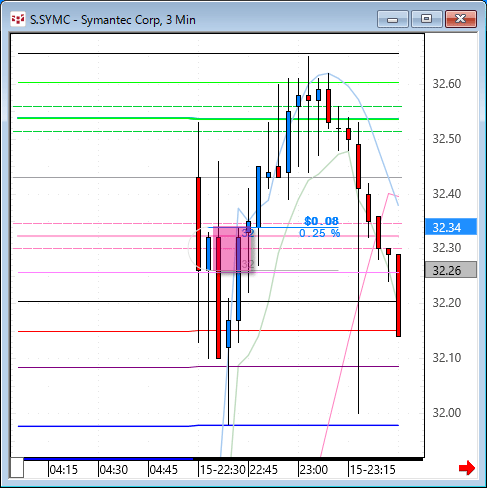Click the $0.08 measurement label
The width and height of the screenshot is (487, 488).
pyautogui.click(x=321, y=221)
